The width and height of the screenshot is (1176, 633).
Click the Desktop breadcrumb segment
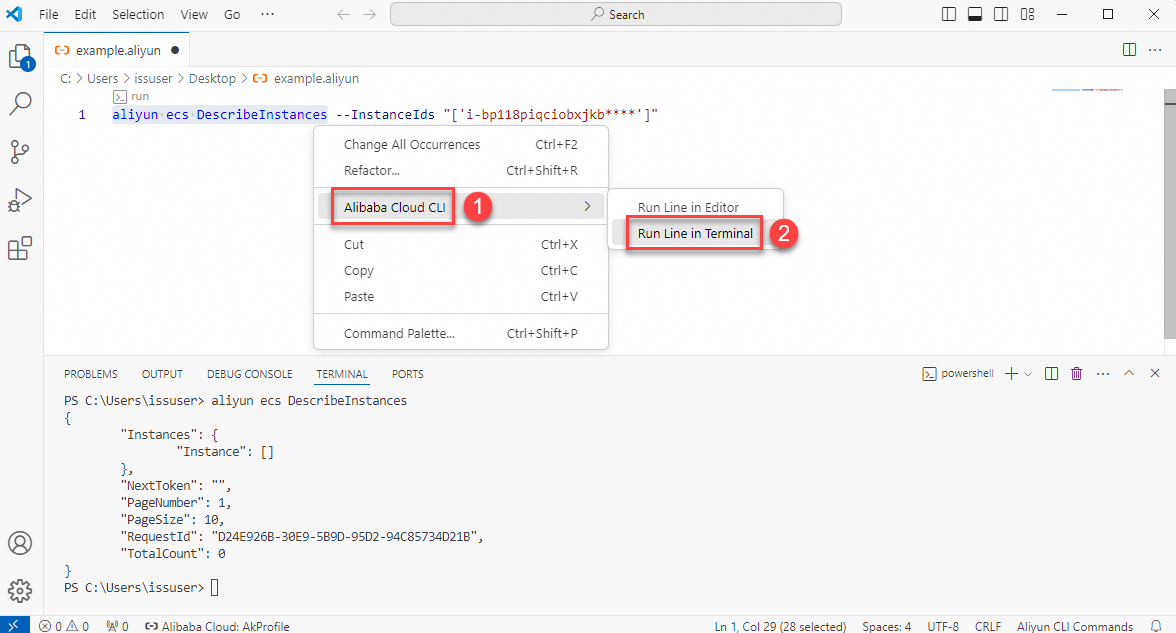(212, 78)
